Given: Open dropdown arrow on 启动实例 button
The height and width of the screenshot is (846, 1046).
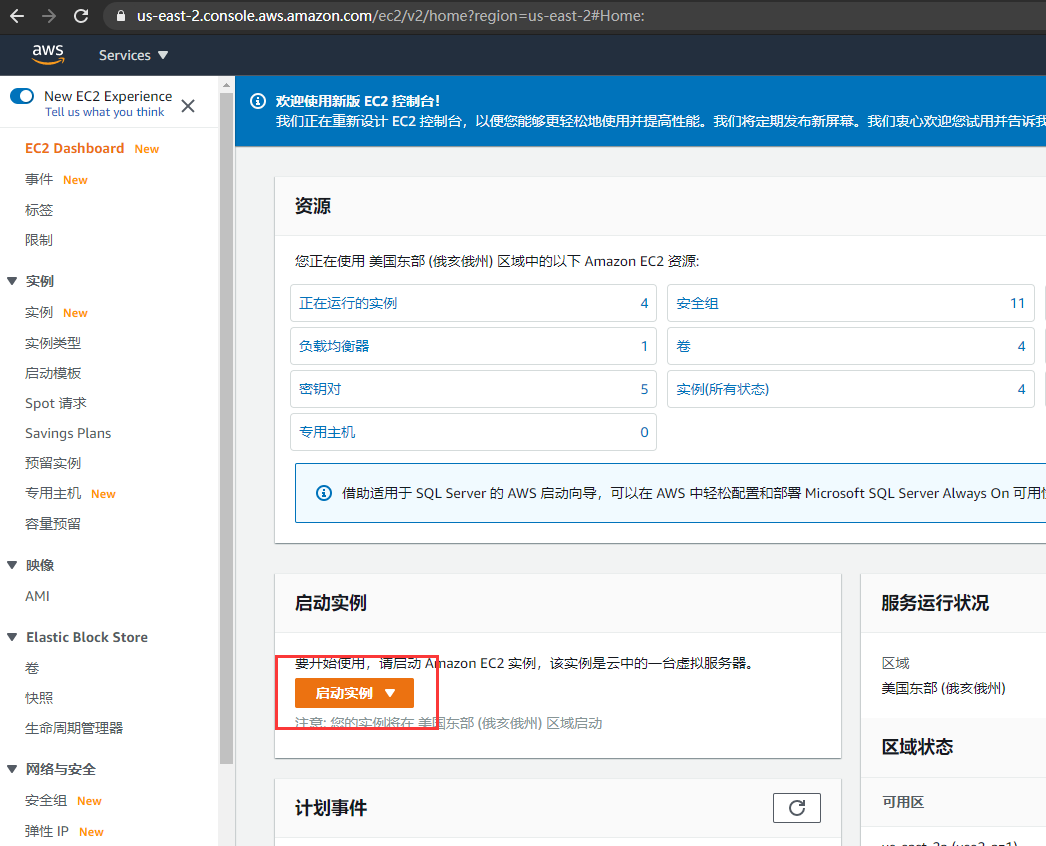Looking at the screenshot, I should 390,693.
